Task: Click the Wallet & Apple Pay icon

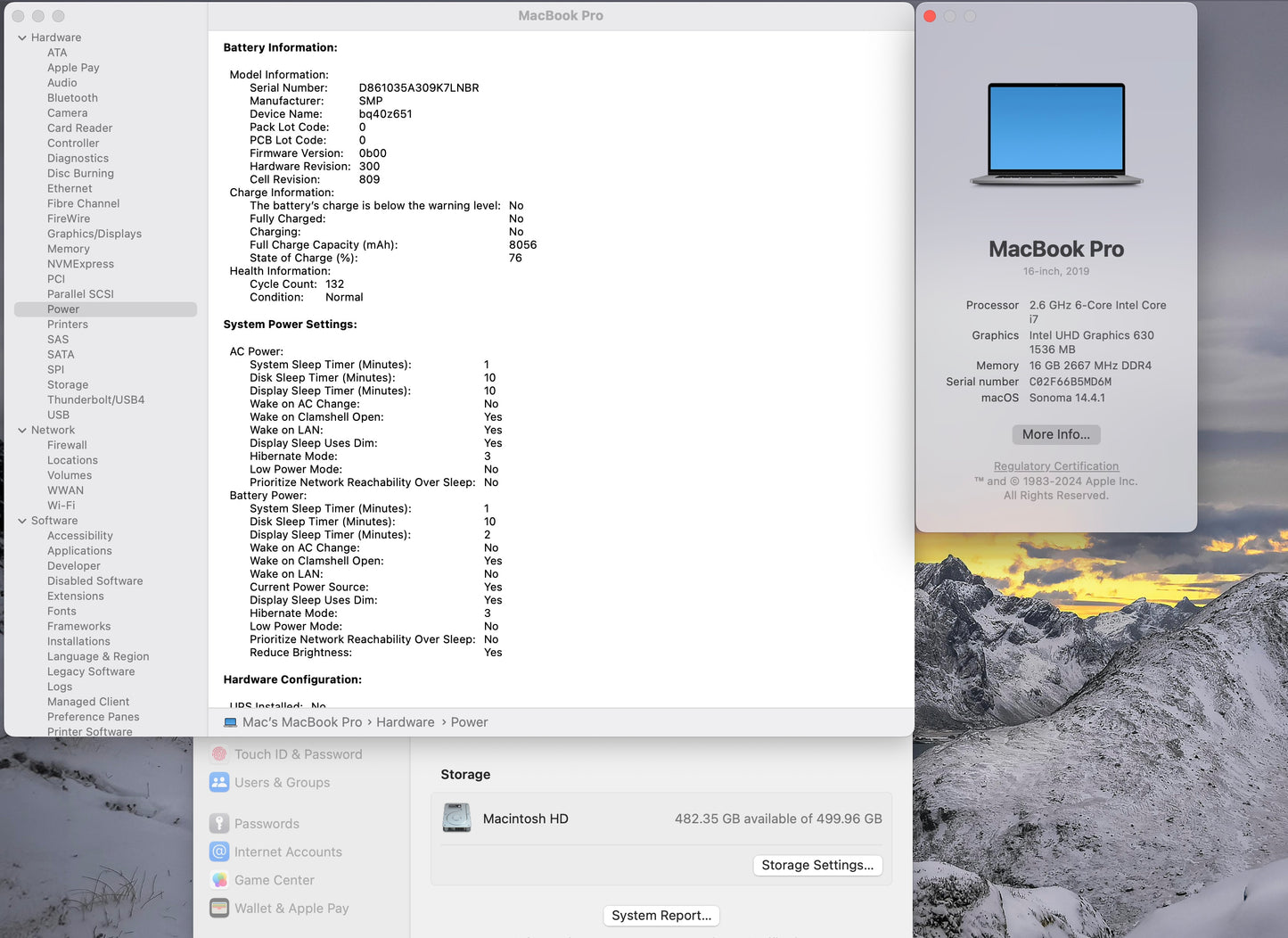Action: click(219, 908)
